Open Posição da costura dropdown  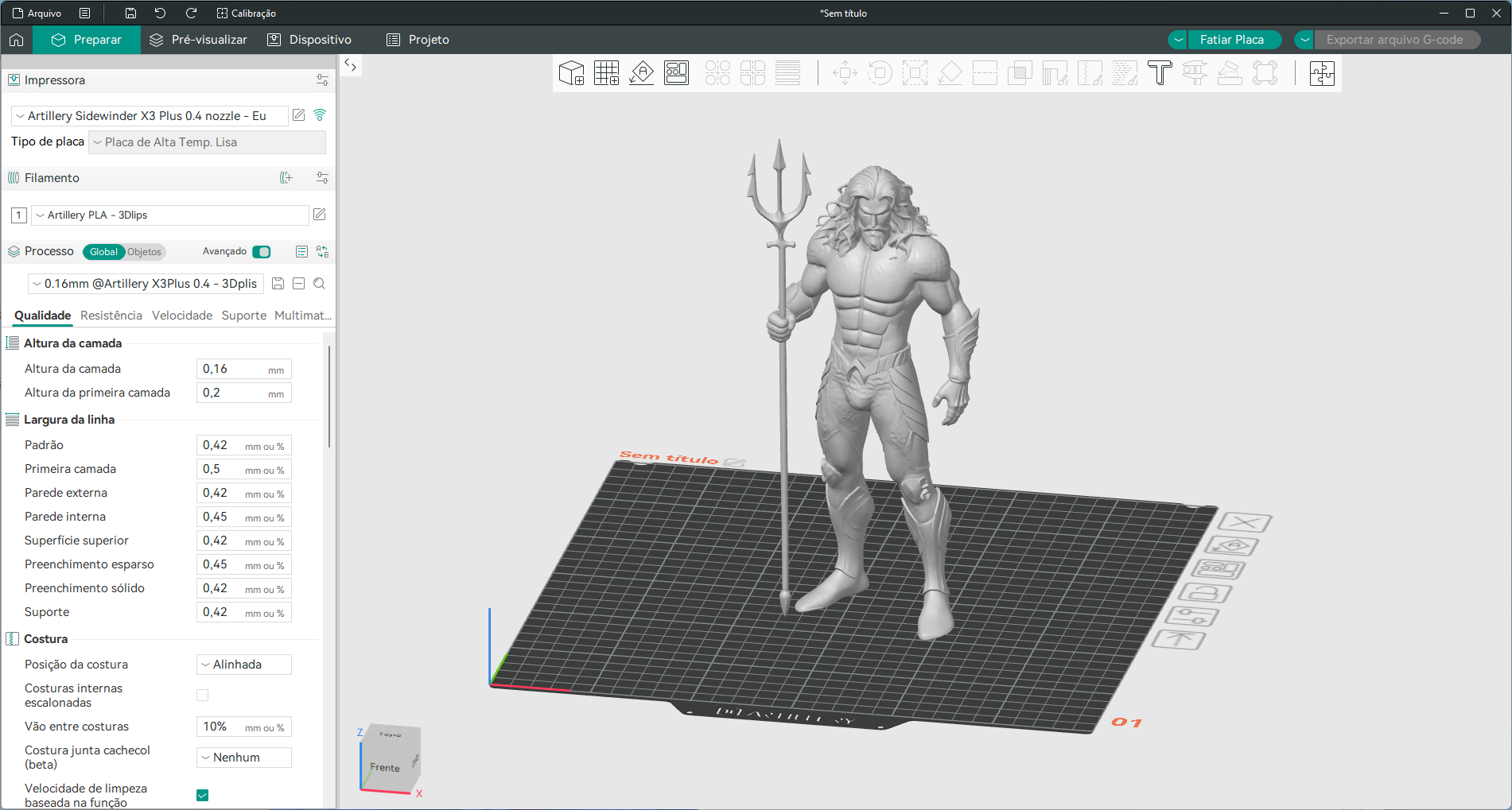[244, 665]
